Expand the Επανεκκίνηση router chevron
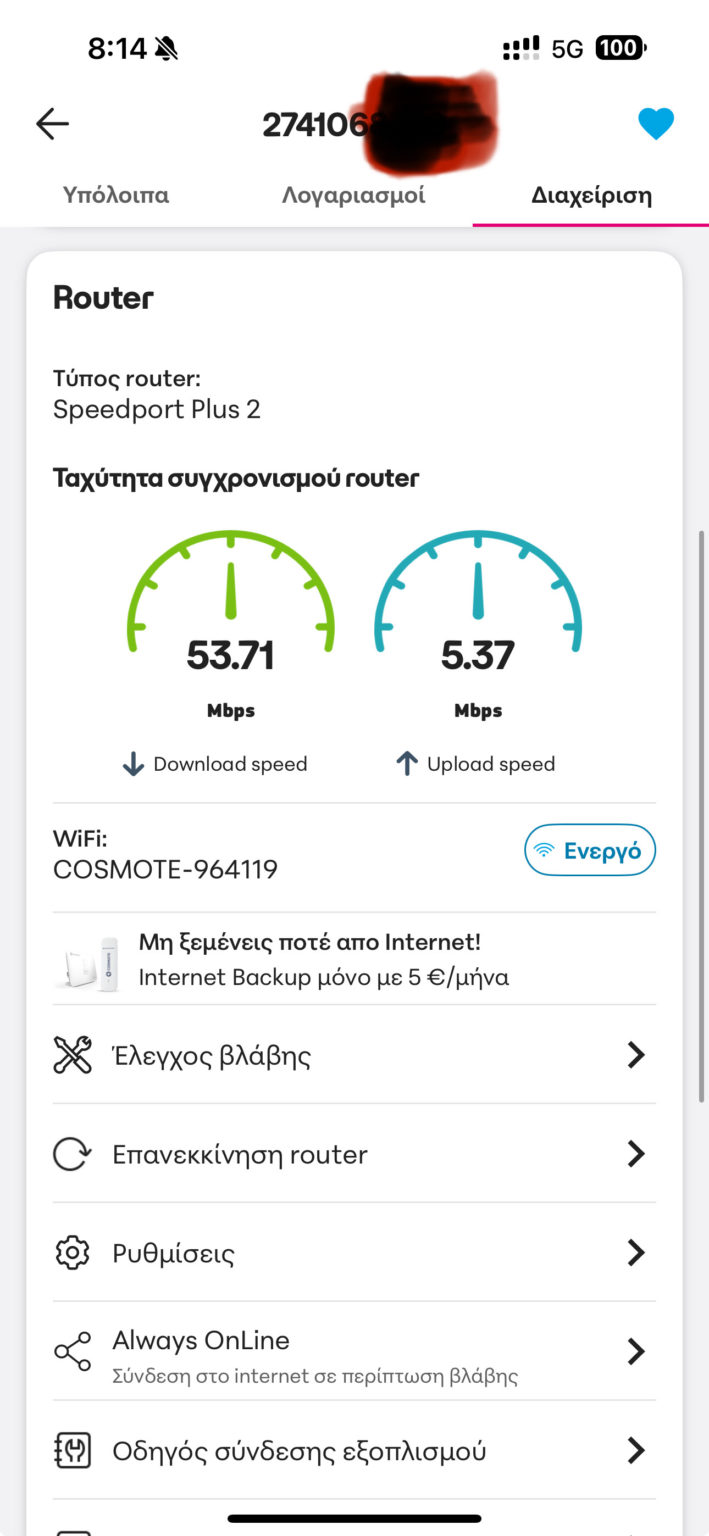 click(635, 1154)
